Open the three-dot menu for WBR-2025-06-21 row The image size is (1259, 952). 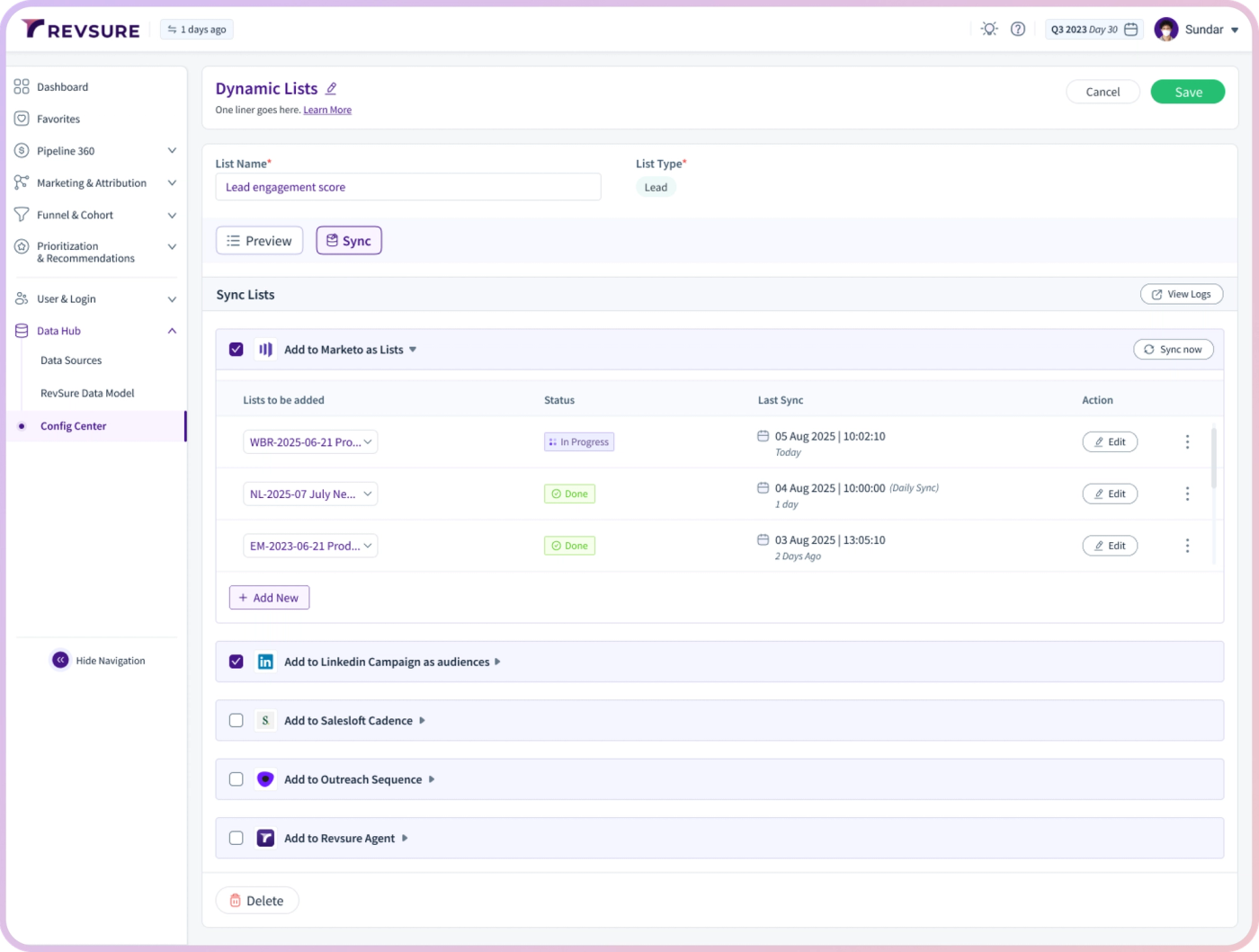(1187, 442)
